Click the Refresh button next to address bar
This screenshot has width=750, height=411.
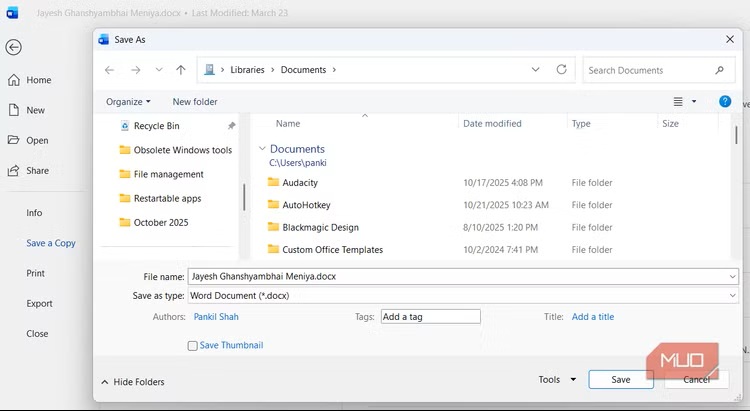pos(561,70)
